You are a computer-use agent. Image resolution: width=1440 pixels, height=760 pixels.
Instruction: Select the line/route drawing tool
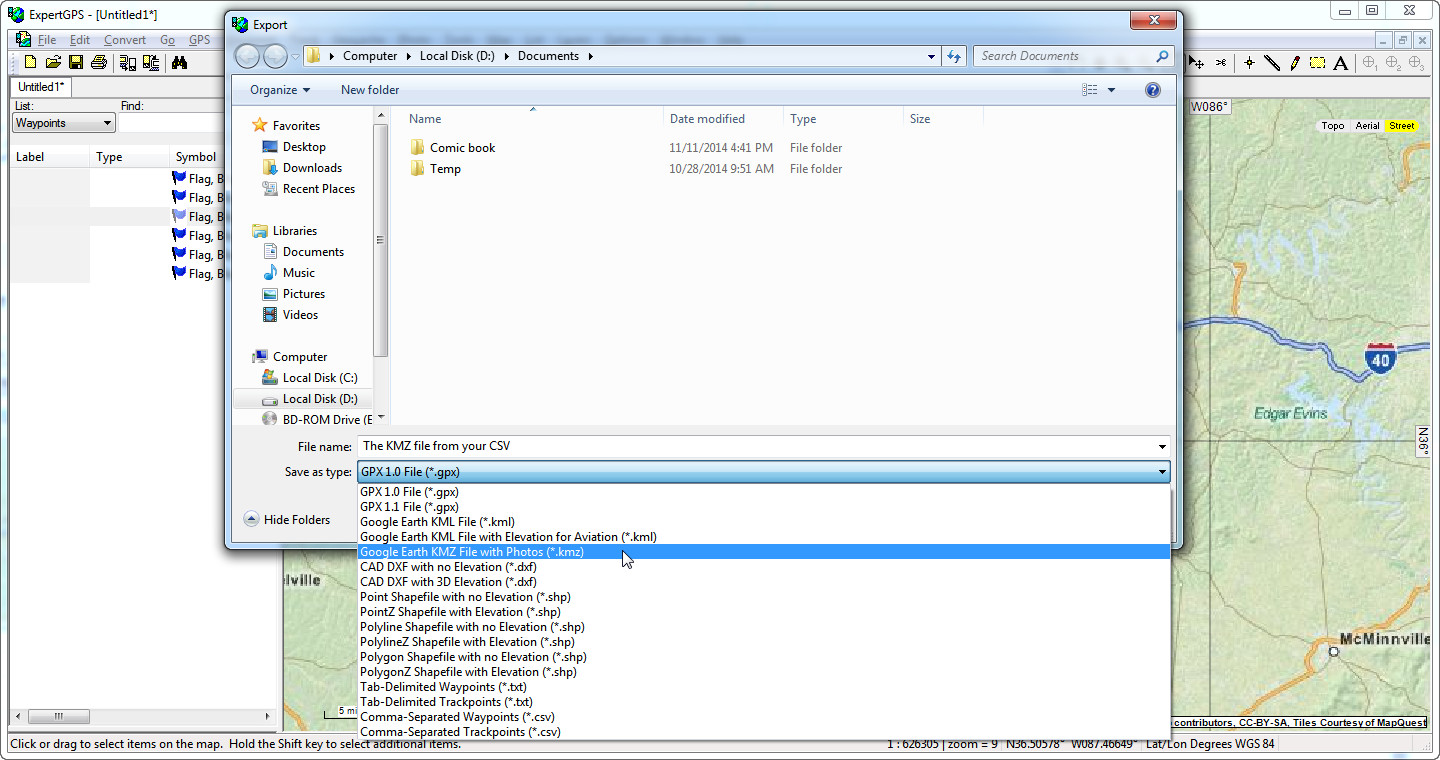1272,63
